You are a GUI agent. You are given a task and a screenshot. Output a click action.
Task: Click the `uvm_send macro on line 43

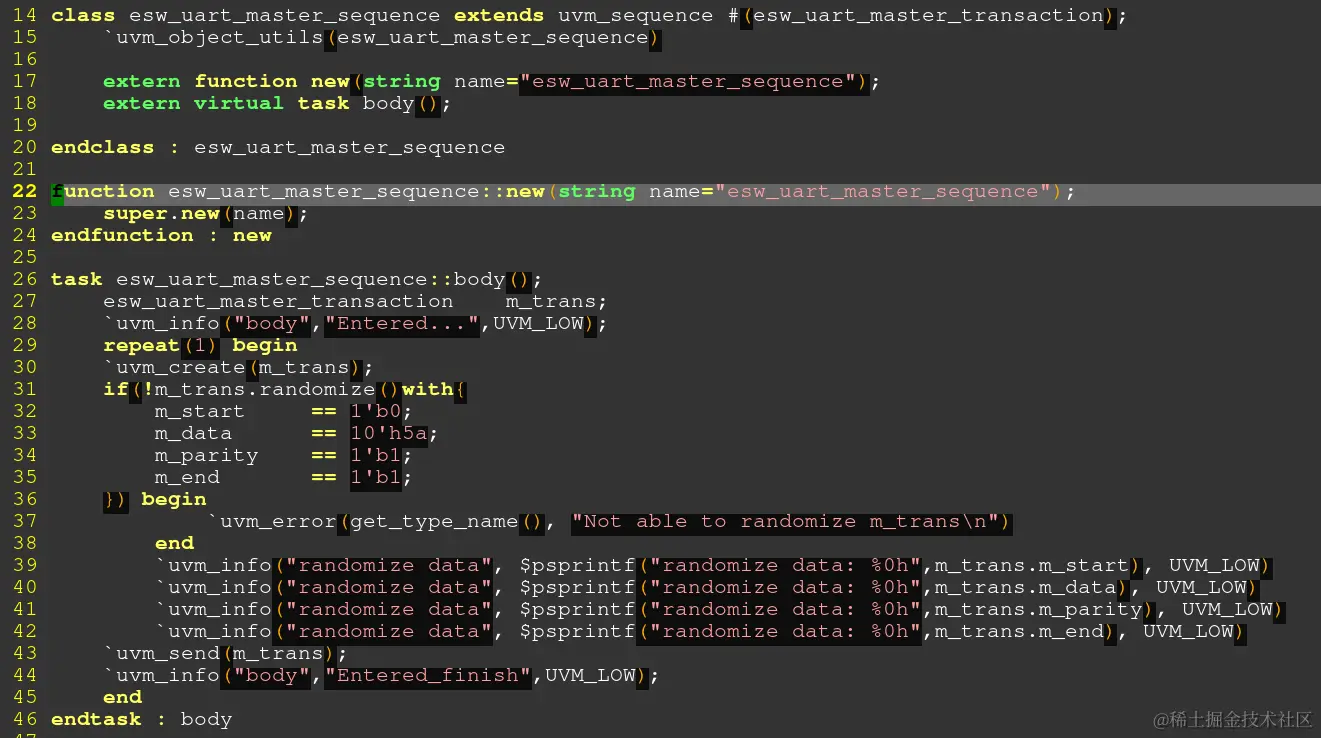point(161,654)
